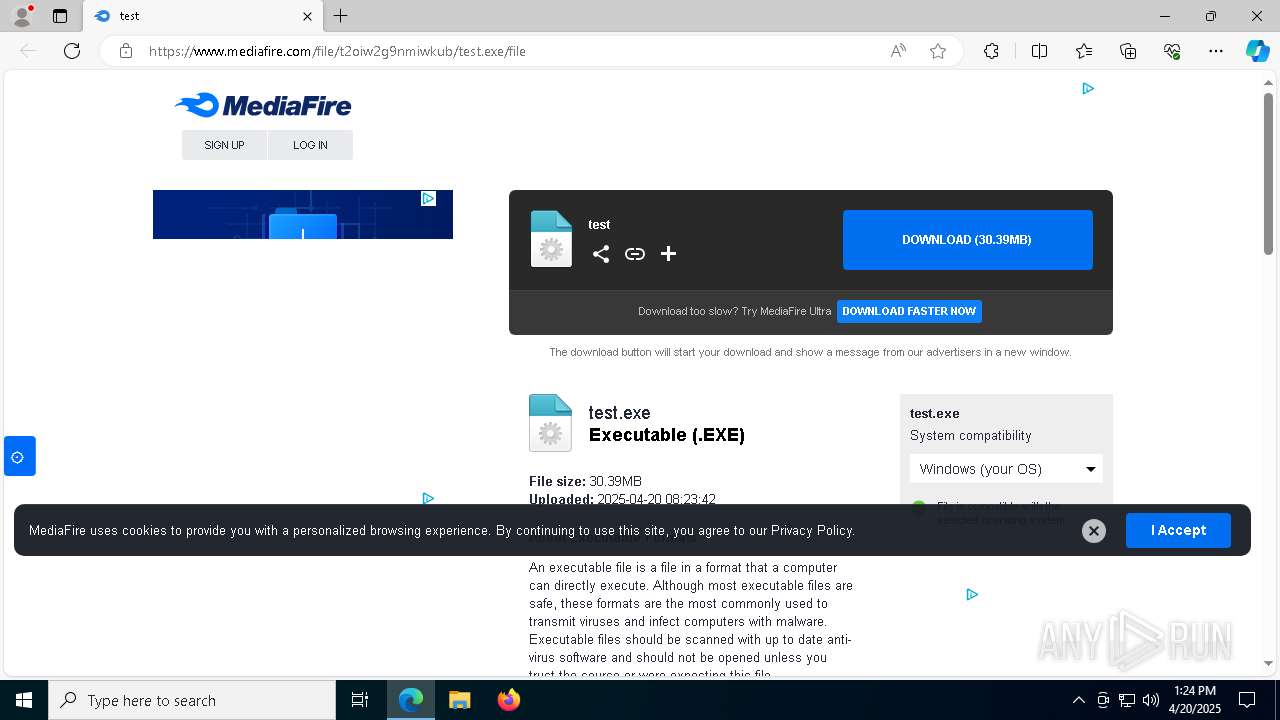Add page to favorites star

(x=938, y=51)
